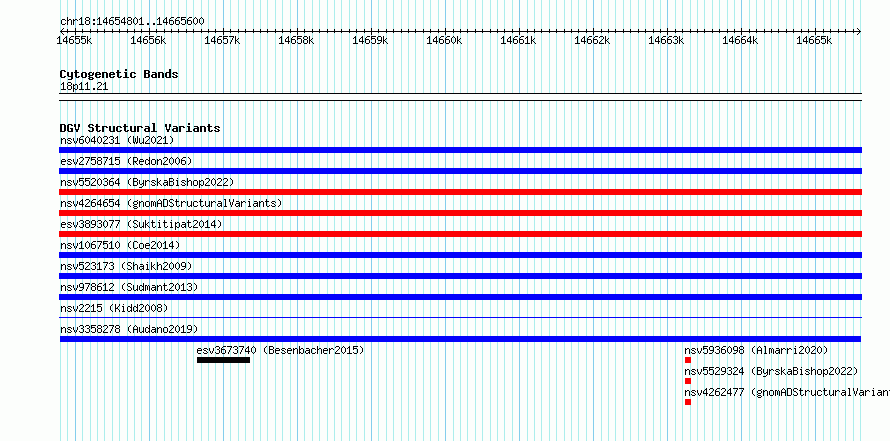Click the 14659k ruler mark
This screenshot has width=890, height=441.
click(370, 40)
